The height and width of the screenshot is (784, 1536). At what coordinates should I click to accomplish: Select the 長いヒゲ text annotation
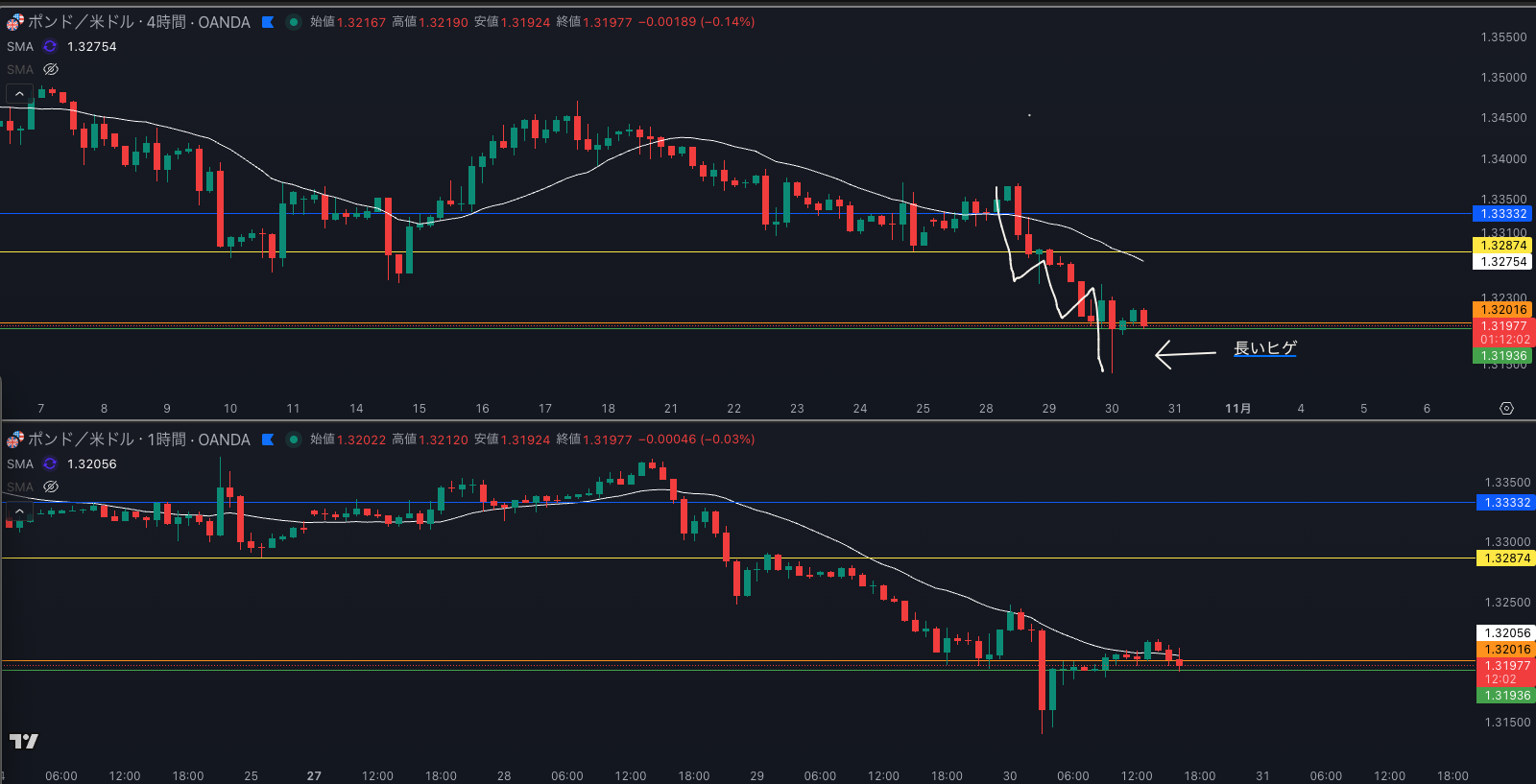point(1264,348)
